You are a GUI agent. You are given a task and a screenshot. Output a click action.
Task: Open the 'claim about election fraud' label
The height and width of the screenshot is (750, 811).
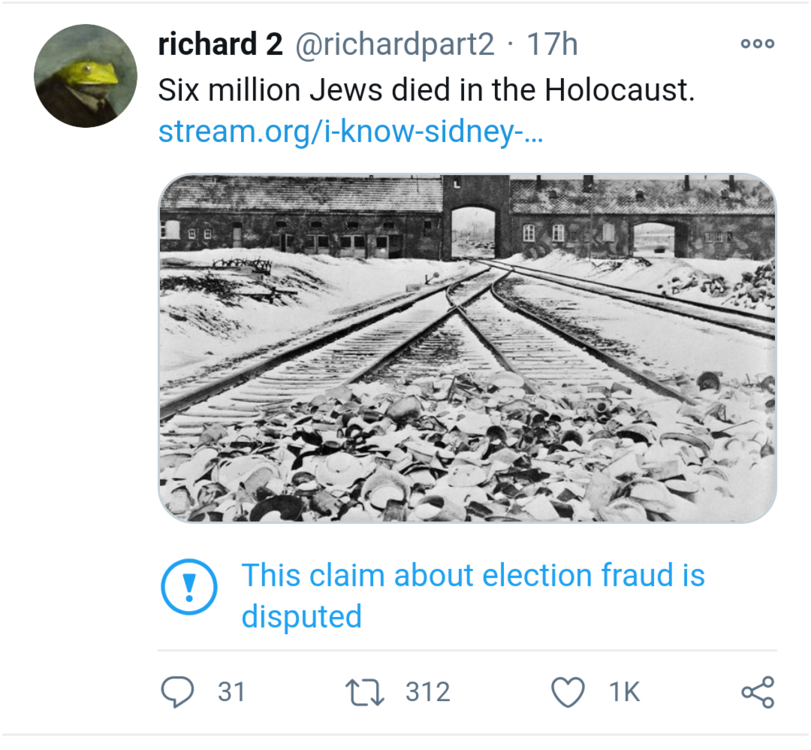click(x=473, y=576)
